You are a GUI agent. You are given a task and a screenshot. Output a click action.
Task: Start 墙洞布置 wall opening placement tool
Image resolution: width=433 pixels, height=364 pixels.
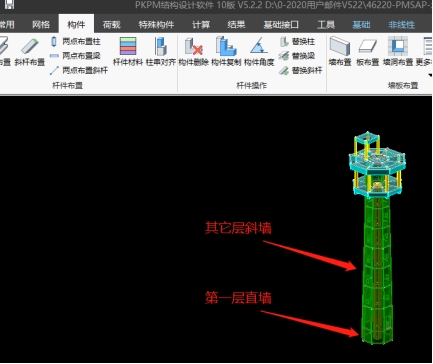point(398,52)
